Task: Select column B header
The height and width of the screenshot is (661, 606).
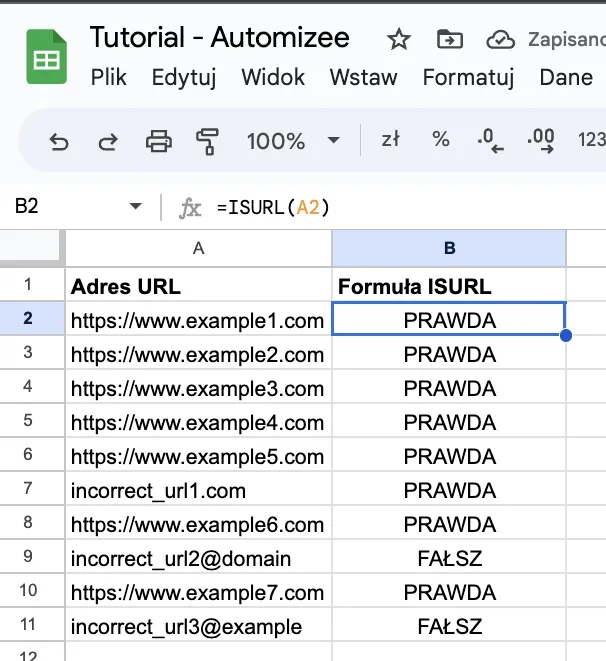Action: pyautogui.click(x=449, y=248)
